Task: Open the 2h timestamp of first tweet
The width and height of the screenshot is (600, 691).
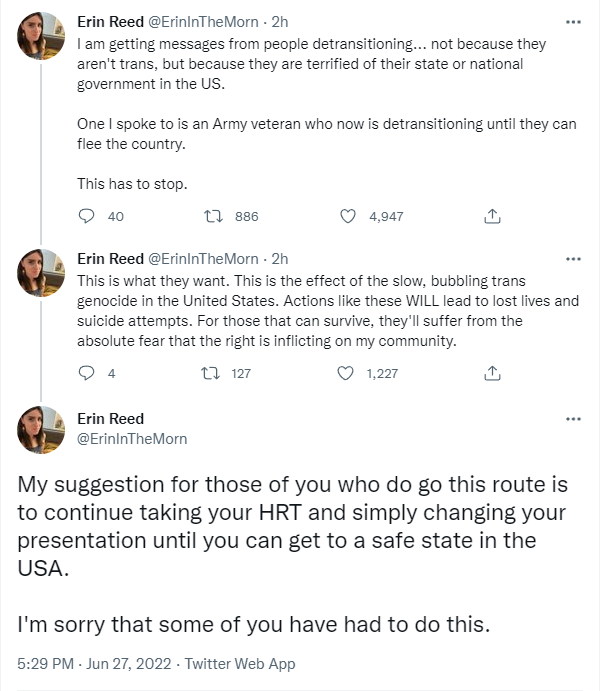Action: pos(280,21)
